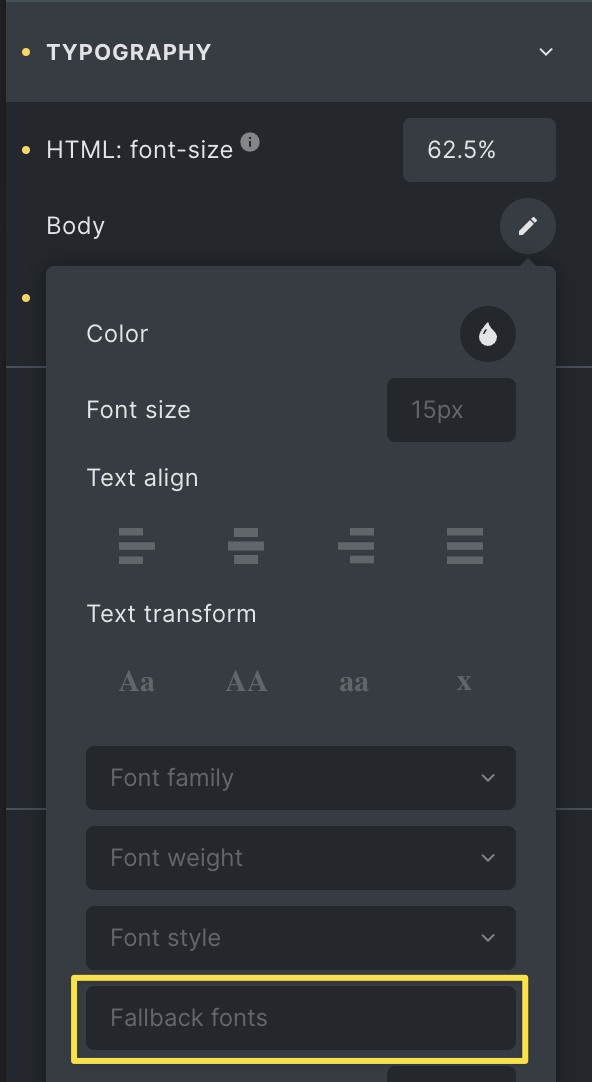
Task: Select right text align icon
Action: (356, 546)
